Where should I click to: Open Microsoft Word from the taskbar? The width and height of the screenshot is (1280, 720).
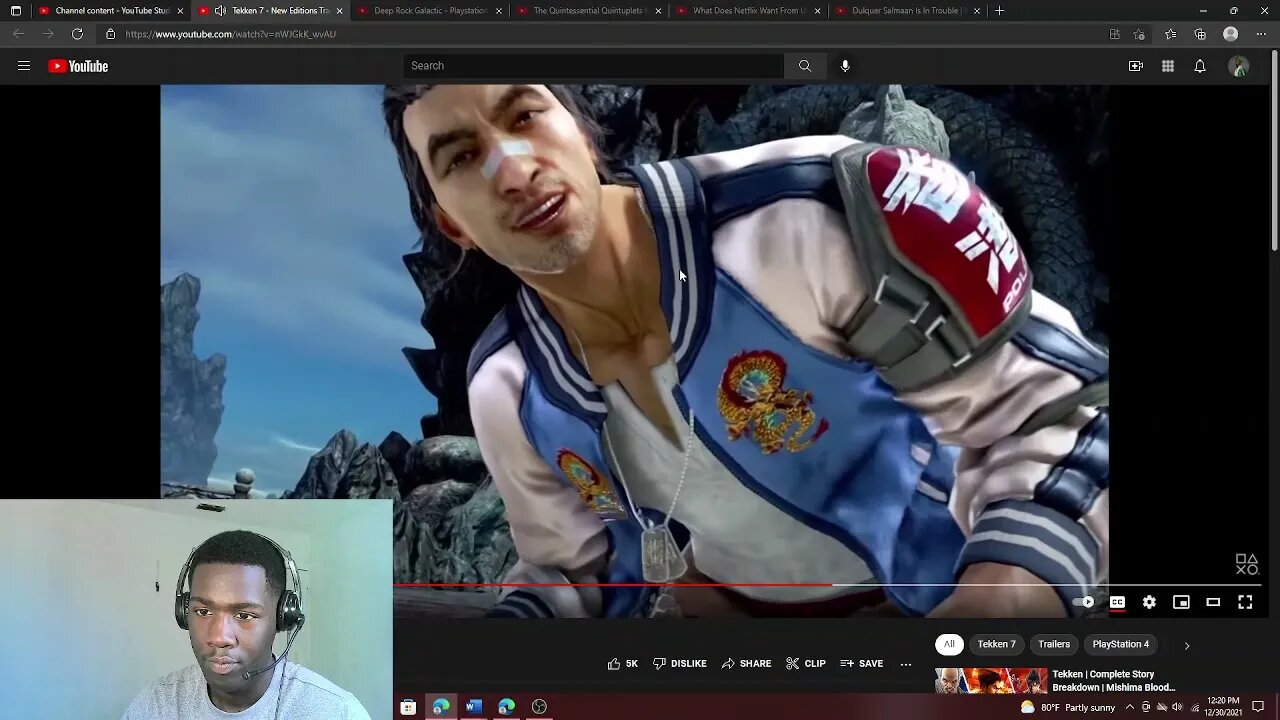[x=474, y=707]
